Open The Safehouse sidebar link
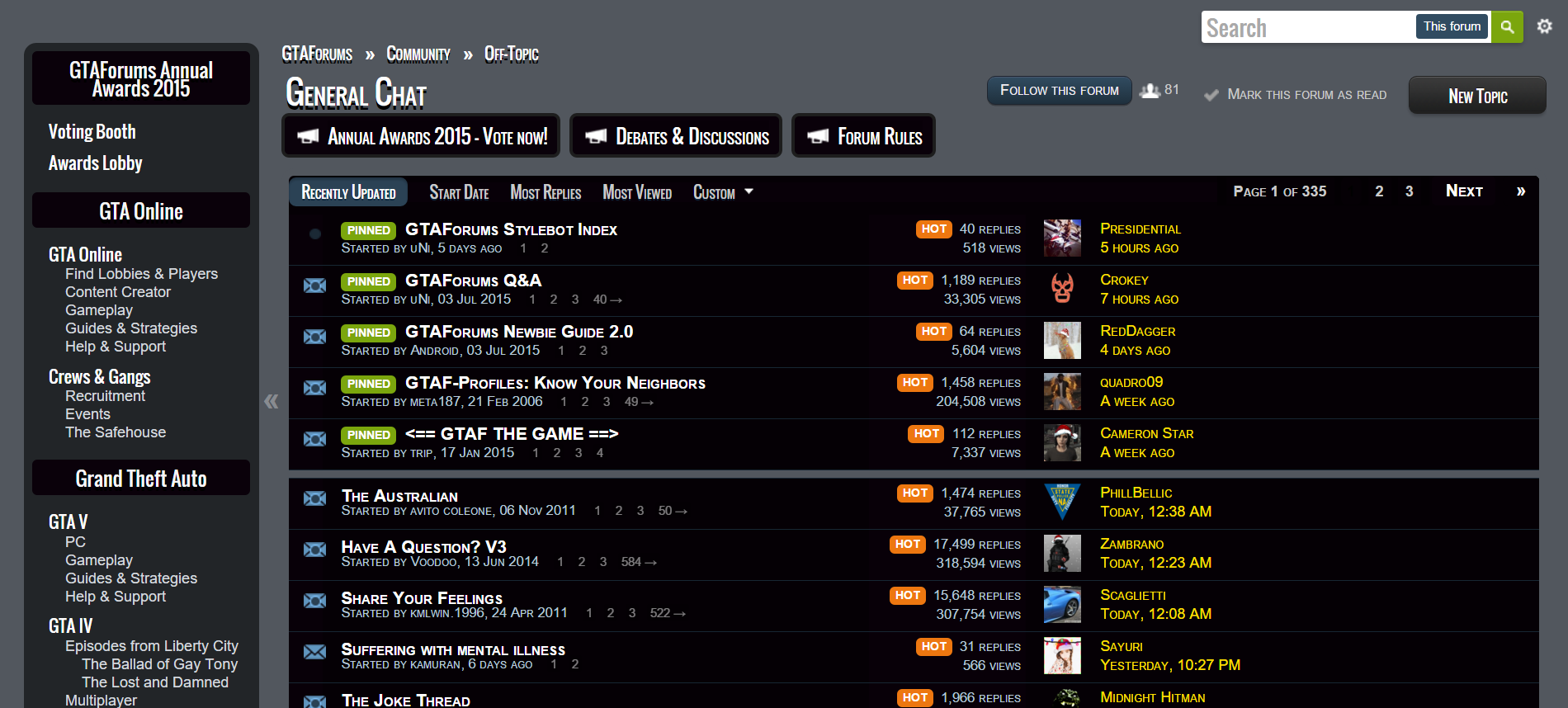This screenshot has height=708, width=1568. 116,432
